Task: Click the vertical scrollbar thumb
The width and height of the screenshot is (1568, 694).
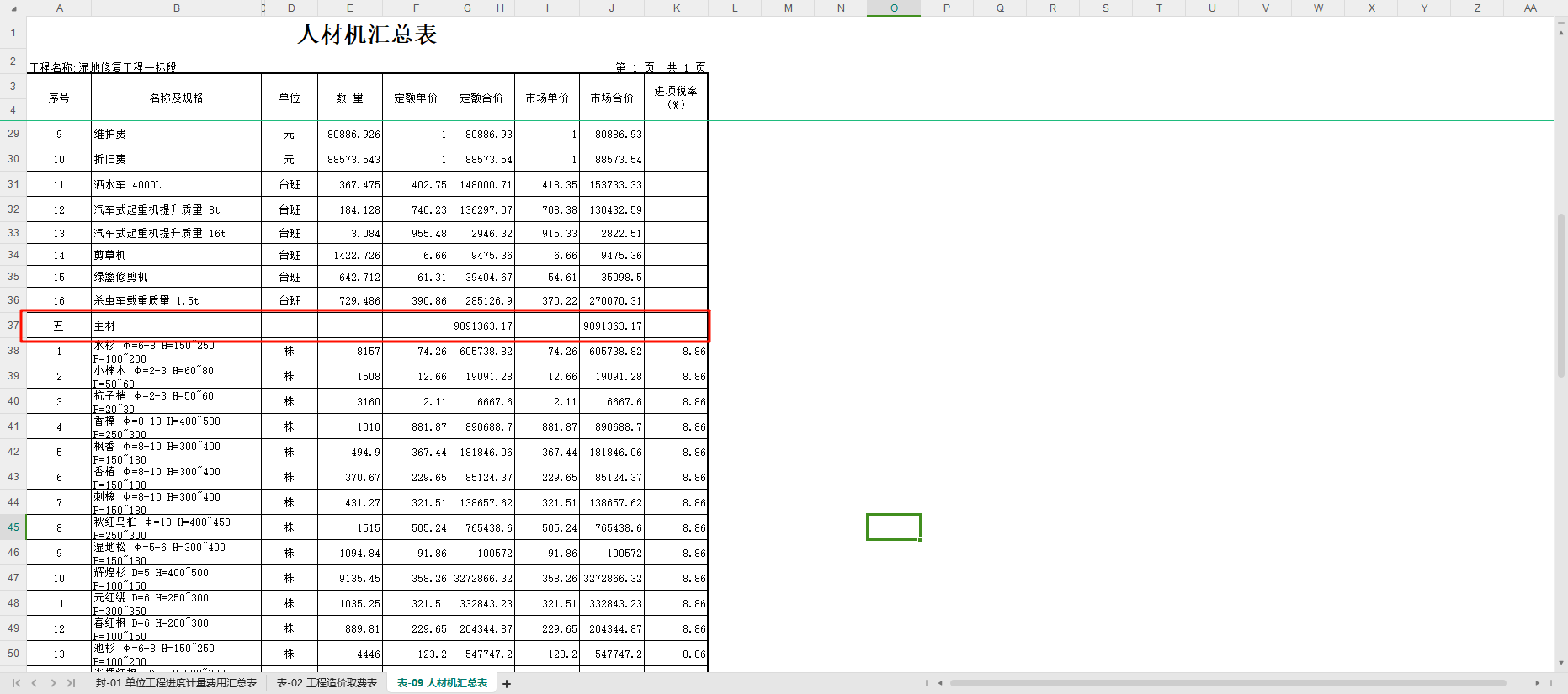Action: (1561, 294)
